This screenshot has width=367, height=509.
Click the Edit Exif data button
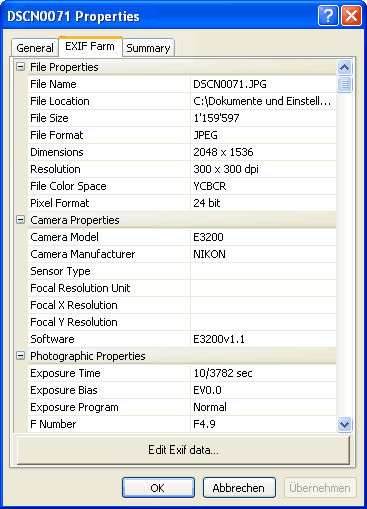coord(183,450)
